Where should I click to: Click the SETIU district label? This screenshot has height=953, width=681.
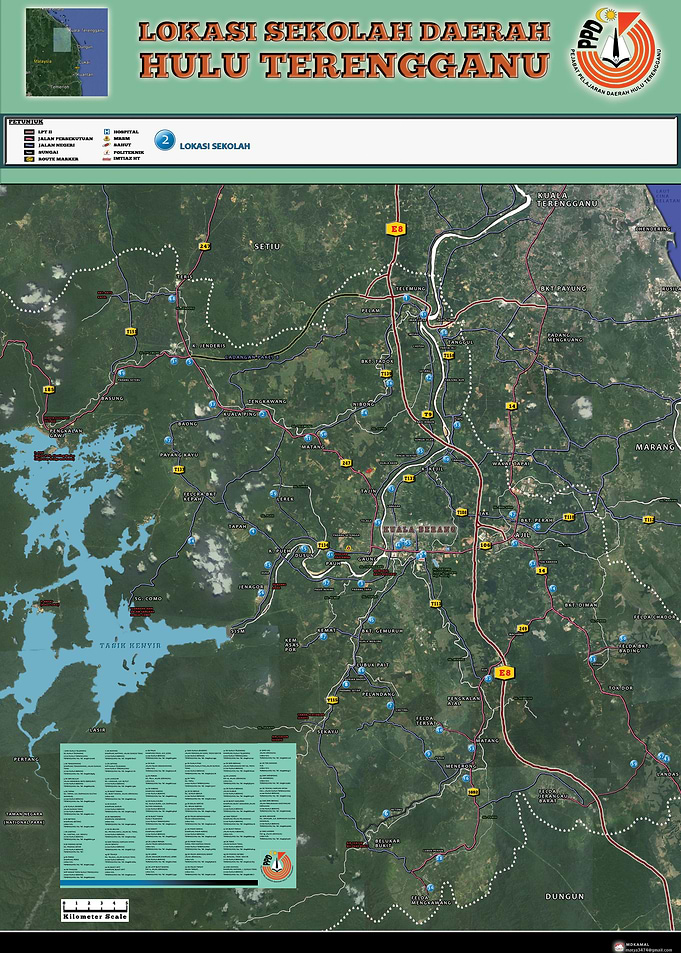click(x=267, y=246)
